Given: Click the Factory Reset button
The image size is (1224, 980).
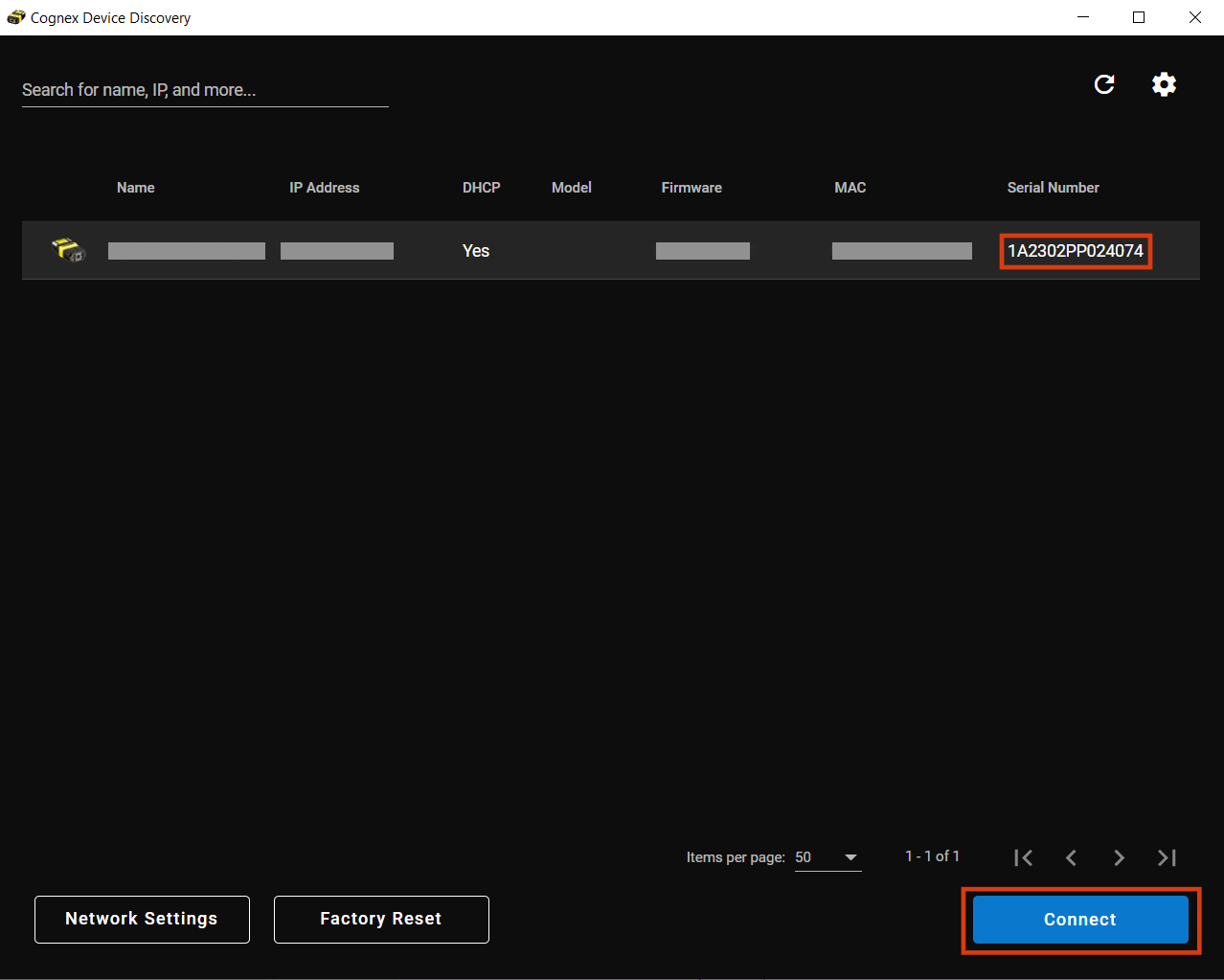Looking at the screenshot, I should [x=381, y=919].
